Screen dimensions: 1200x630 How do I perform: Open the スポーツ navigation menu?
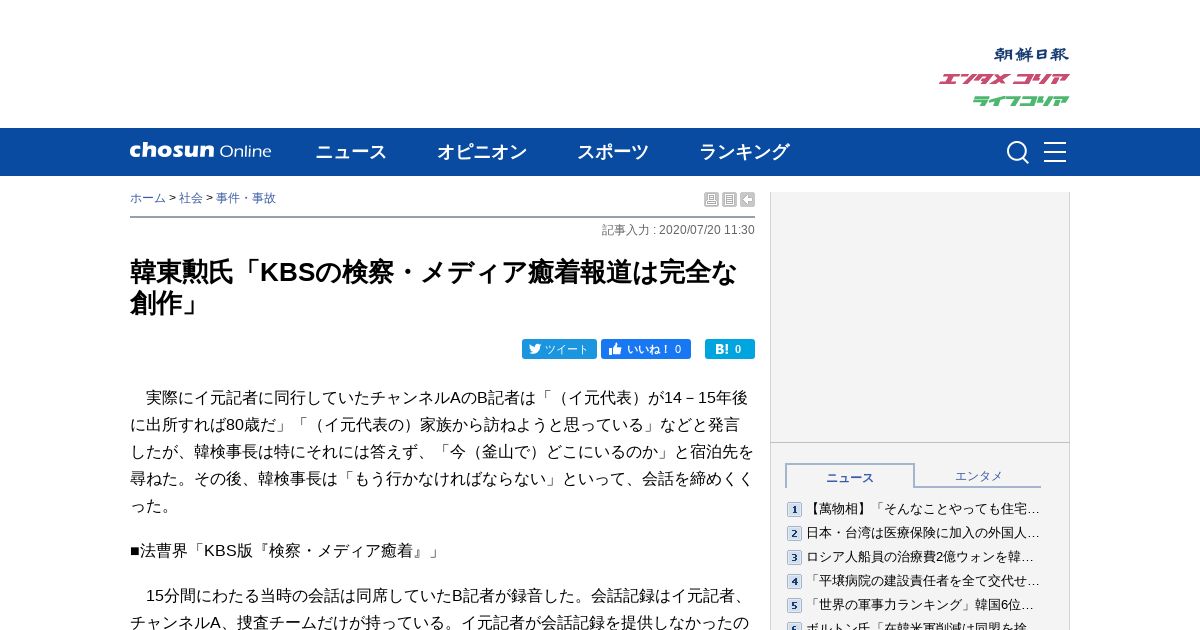(x=613, y=152)
